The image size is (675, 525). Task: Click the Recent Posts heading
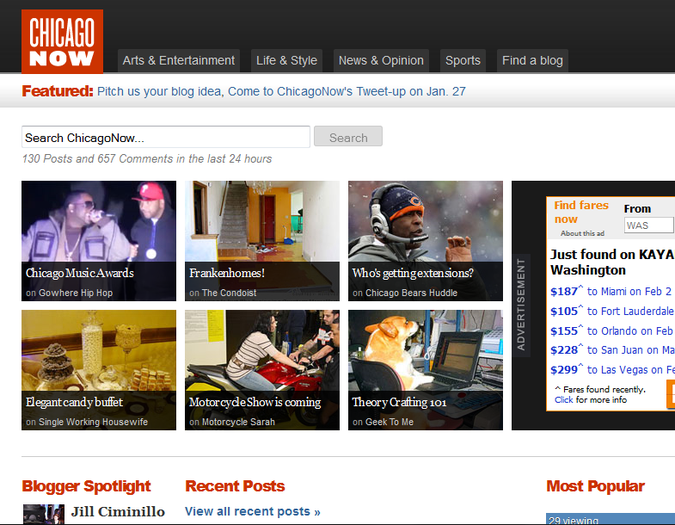[x=235, y=486]
